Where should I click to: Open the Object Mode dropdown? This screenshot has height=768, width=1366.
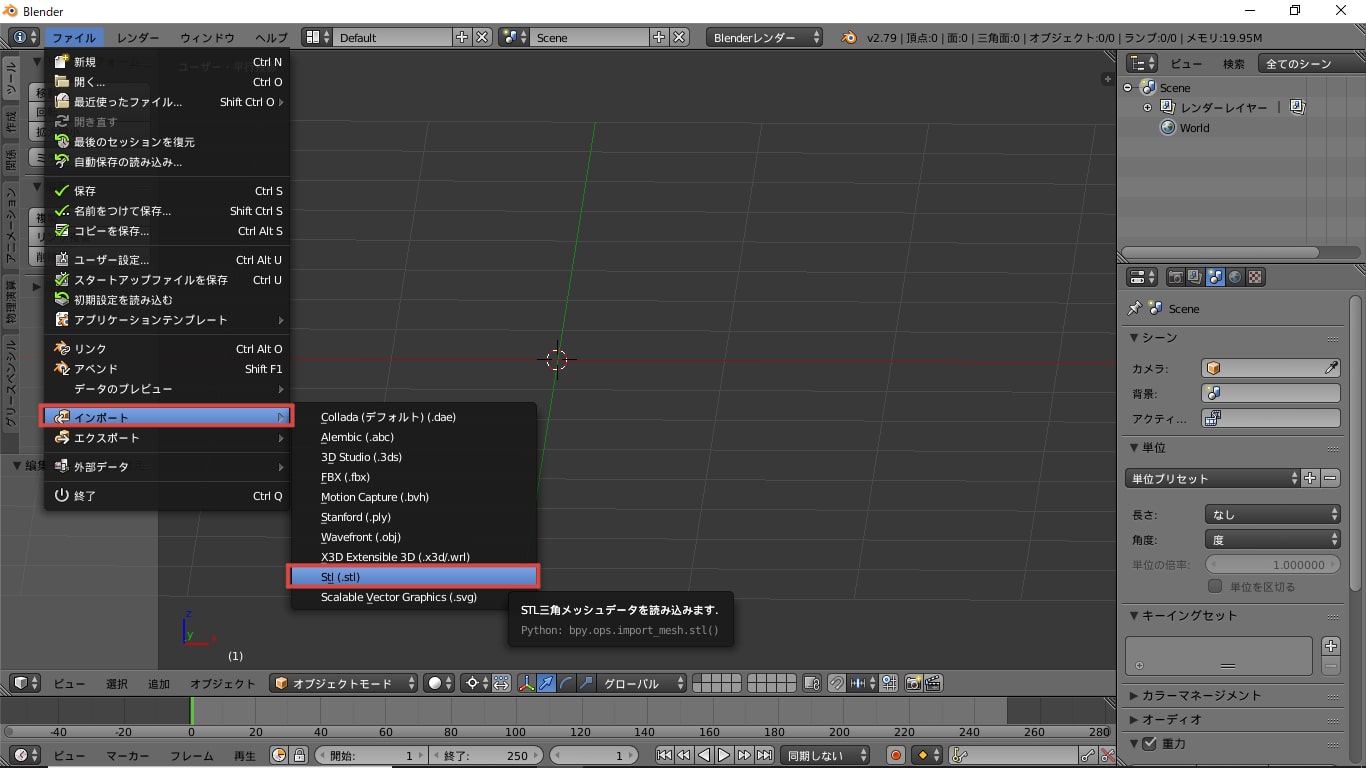(344, 683)
